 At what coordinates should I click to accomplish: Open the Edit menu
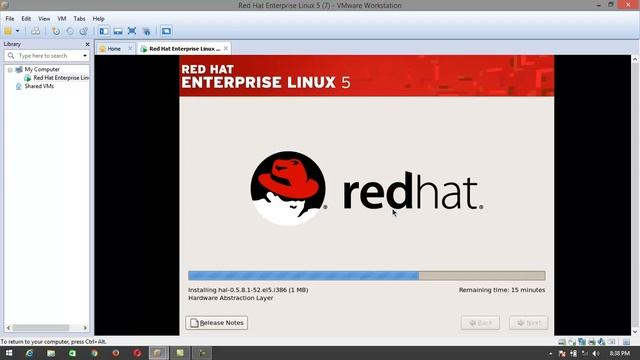pos(26,19)
